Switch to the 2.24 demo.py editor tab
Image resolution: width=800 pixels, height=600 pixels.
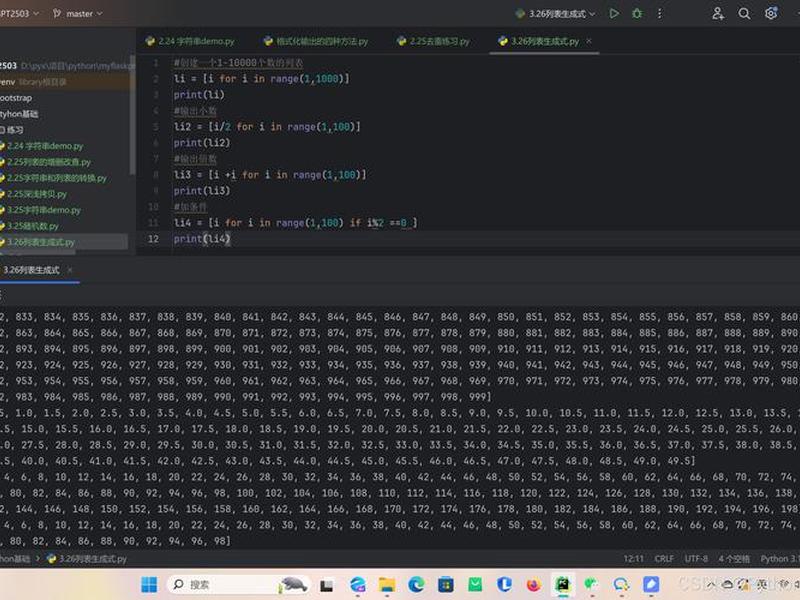click(x=190, y=41)
